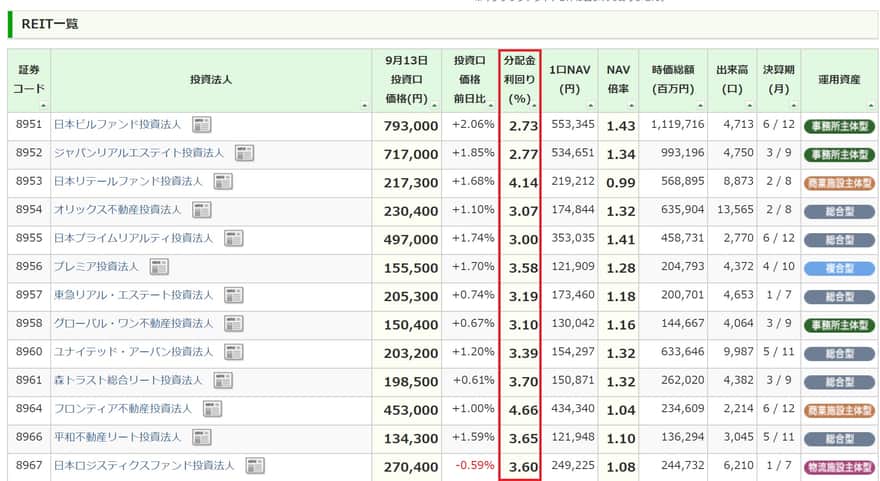The height and width of the screenshot is (481, 880).
Task: Open news icon for プレミア投資法人
Action: [x=159, y=267]
